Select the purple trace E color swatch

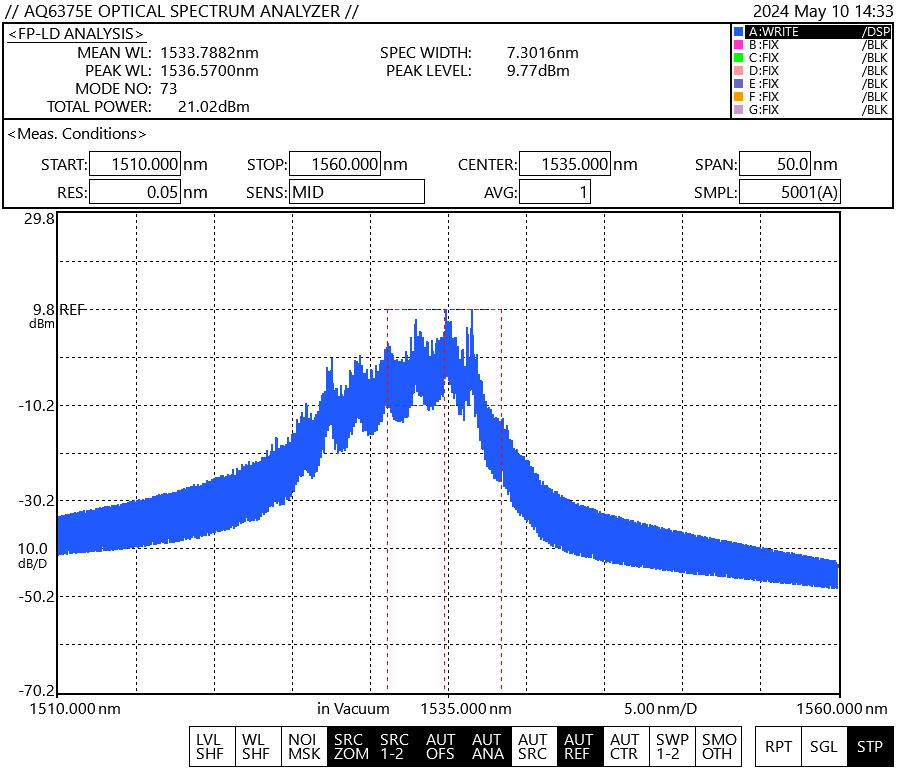pyautogui.click(x=738, y=84)
